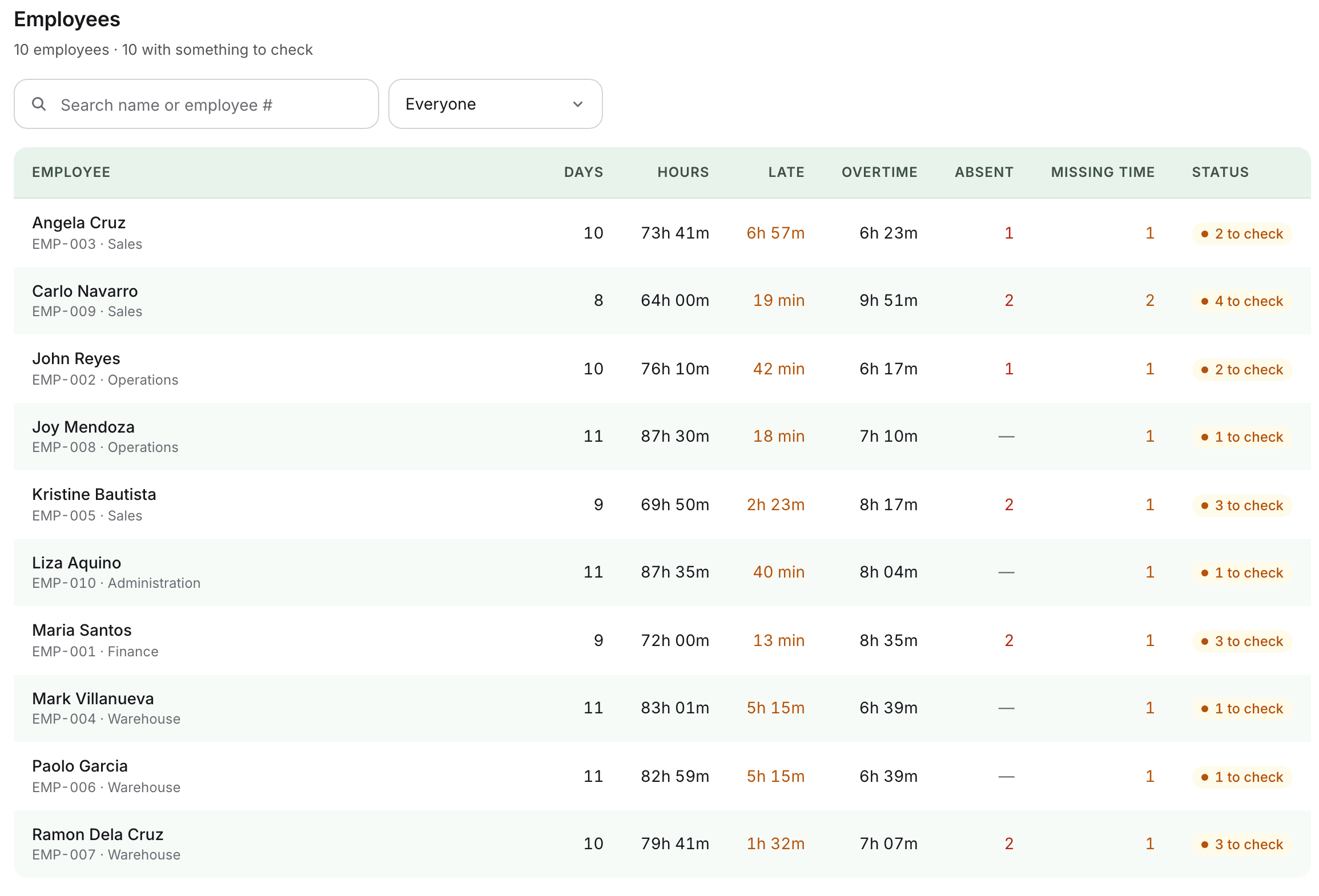
Task: Click Angela Cruz's 2 to check badge
Action: [x=1242, y=234]
